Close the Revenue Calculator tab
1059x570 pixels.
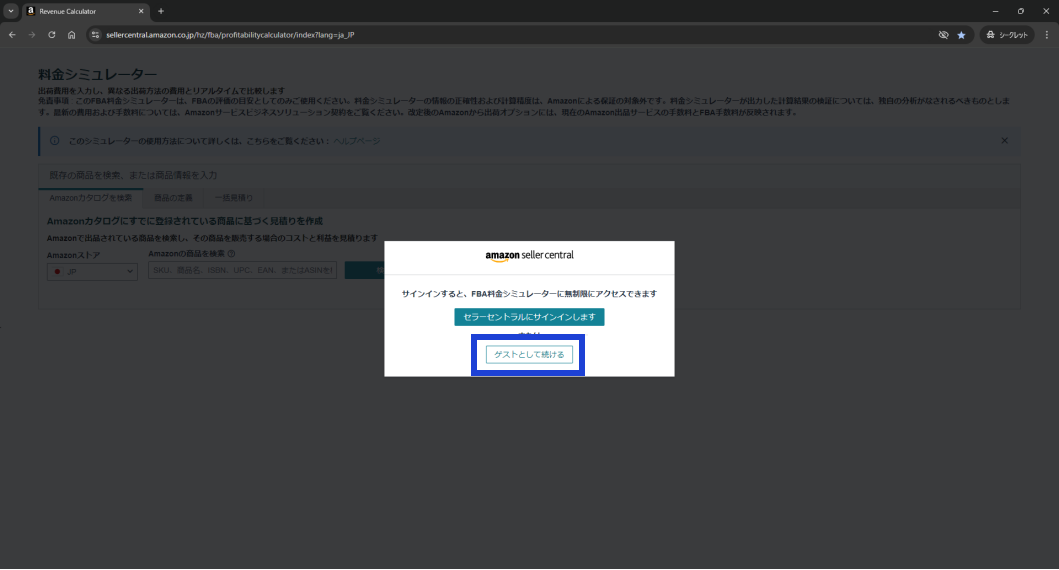[140, 11]
